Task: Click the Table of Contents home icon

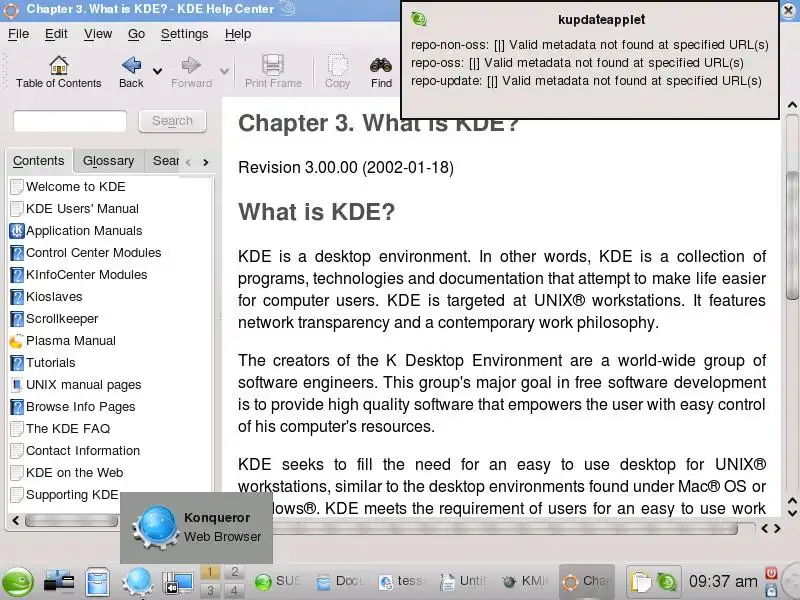Action: click(x=59, y=65)
